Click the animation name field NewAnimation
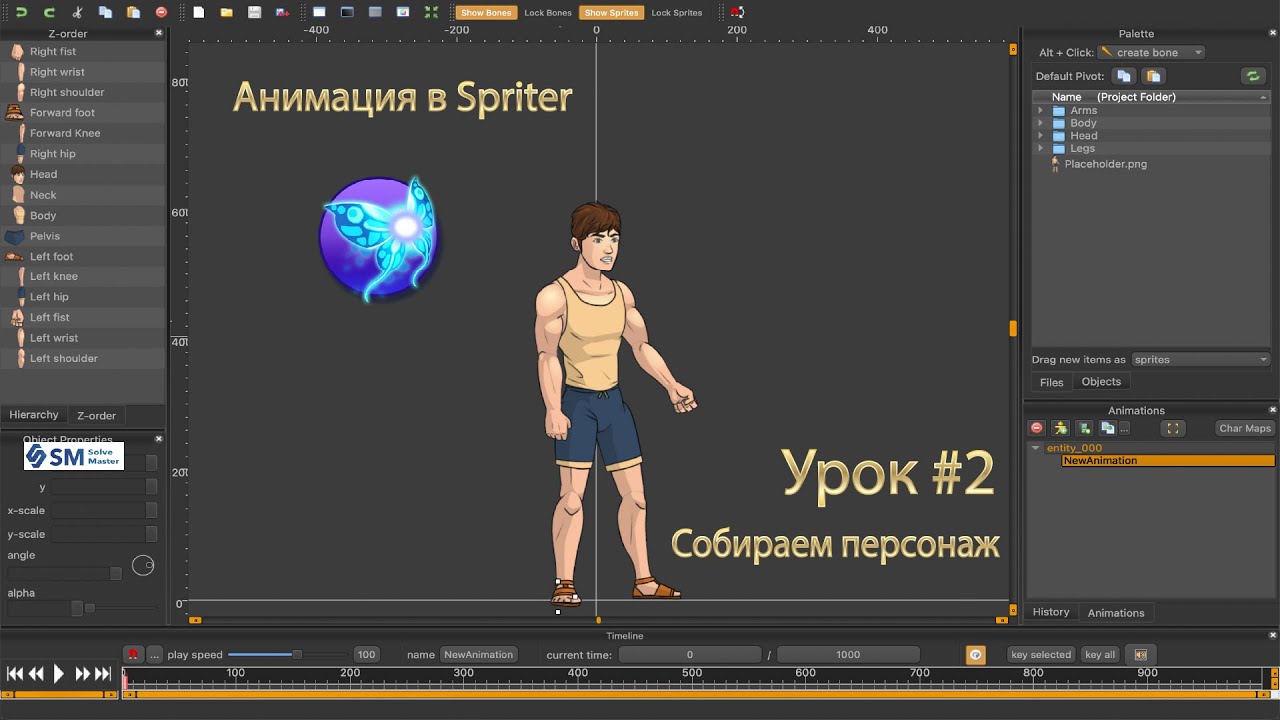This screenshot has width=1280, height=720. pyautogui.click(x=478, y=655)
